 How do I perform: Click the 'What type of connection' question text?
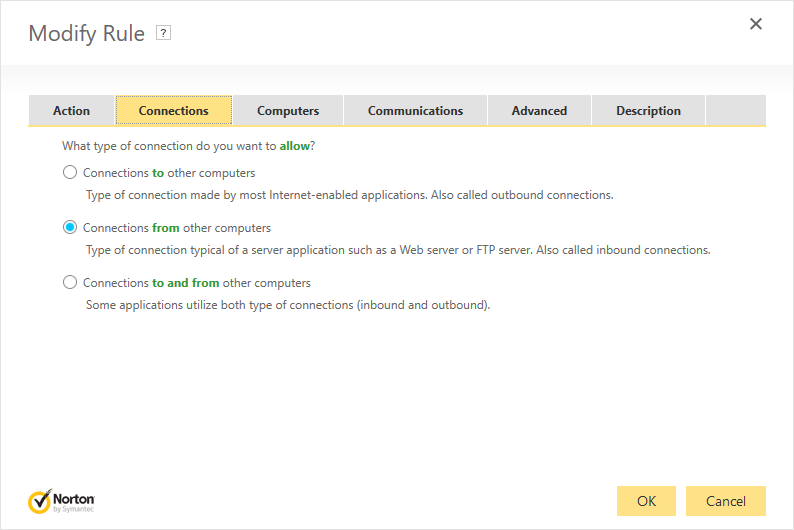click(189, 146)
